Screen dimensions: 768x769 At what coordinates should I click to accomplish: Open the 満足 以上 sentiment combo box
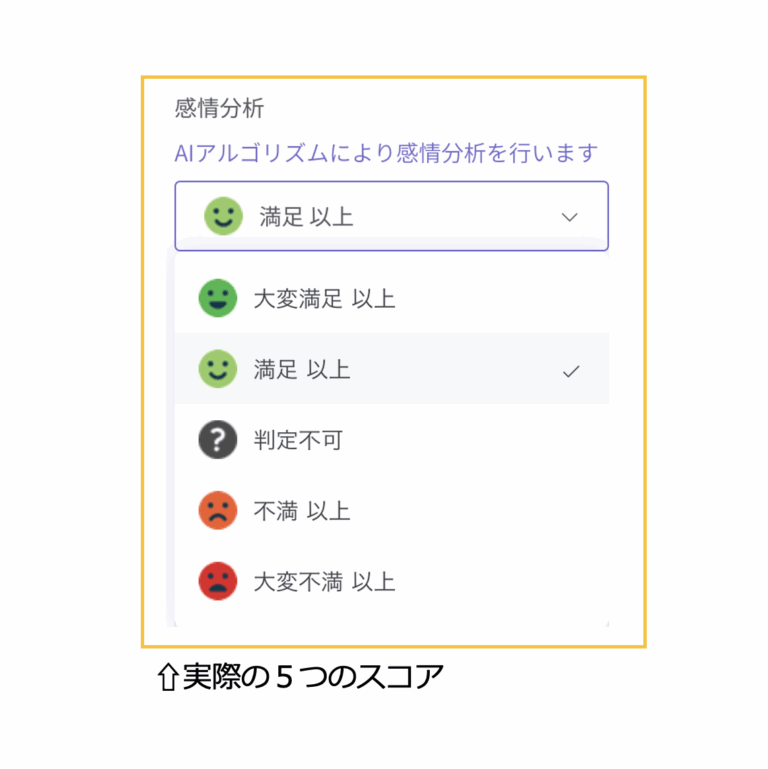(391, 216)
